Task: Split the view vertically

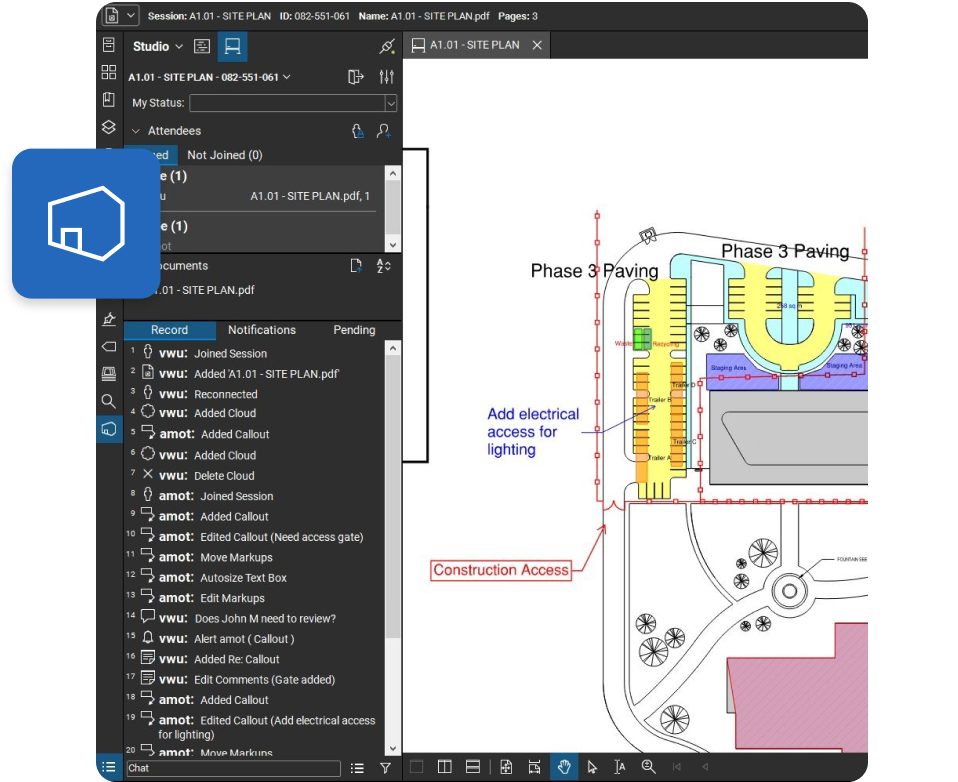Action: [445, 767]
